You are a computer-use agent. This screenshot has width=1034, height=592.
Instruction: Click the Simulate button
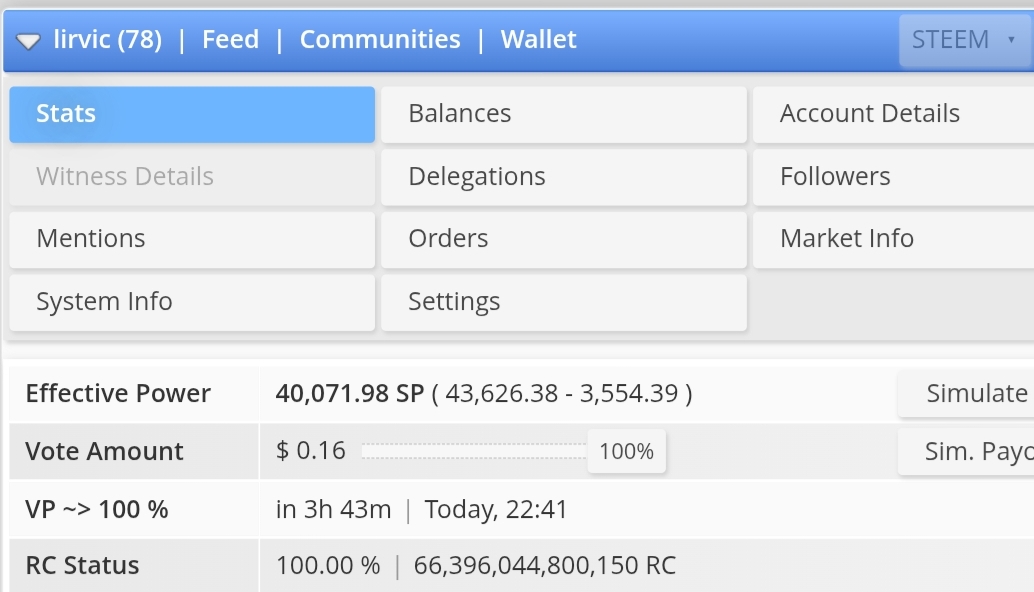(970, 394)
